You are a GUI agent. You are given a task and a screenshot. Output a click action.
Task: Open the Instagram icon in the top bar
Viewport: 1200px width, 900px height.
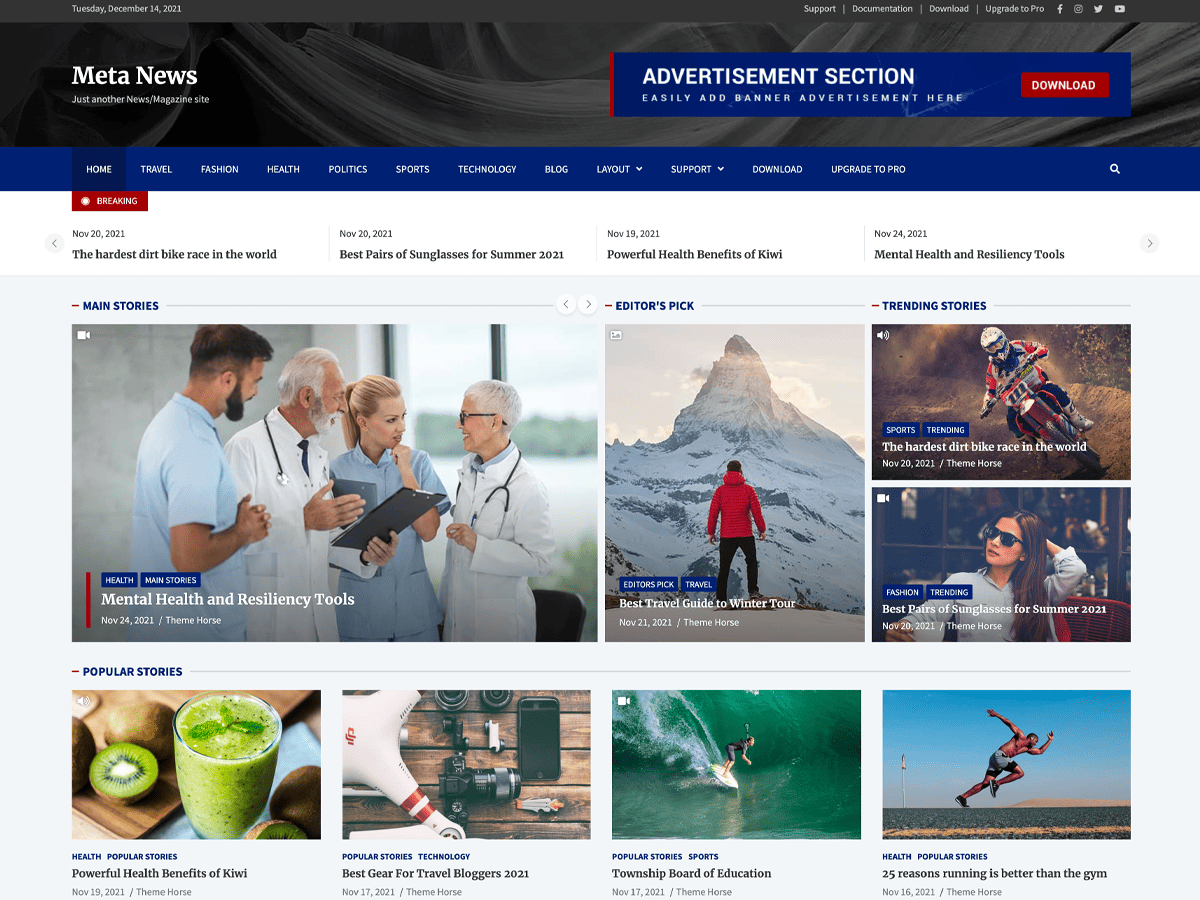pos(1078,8)
